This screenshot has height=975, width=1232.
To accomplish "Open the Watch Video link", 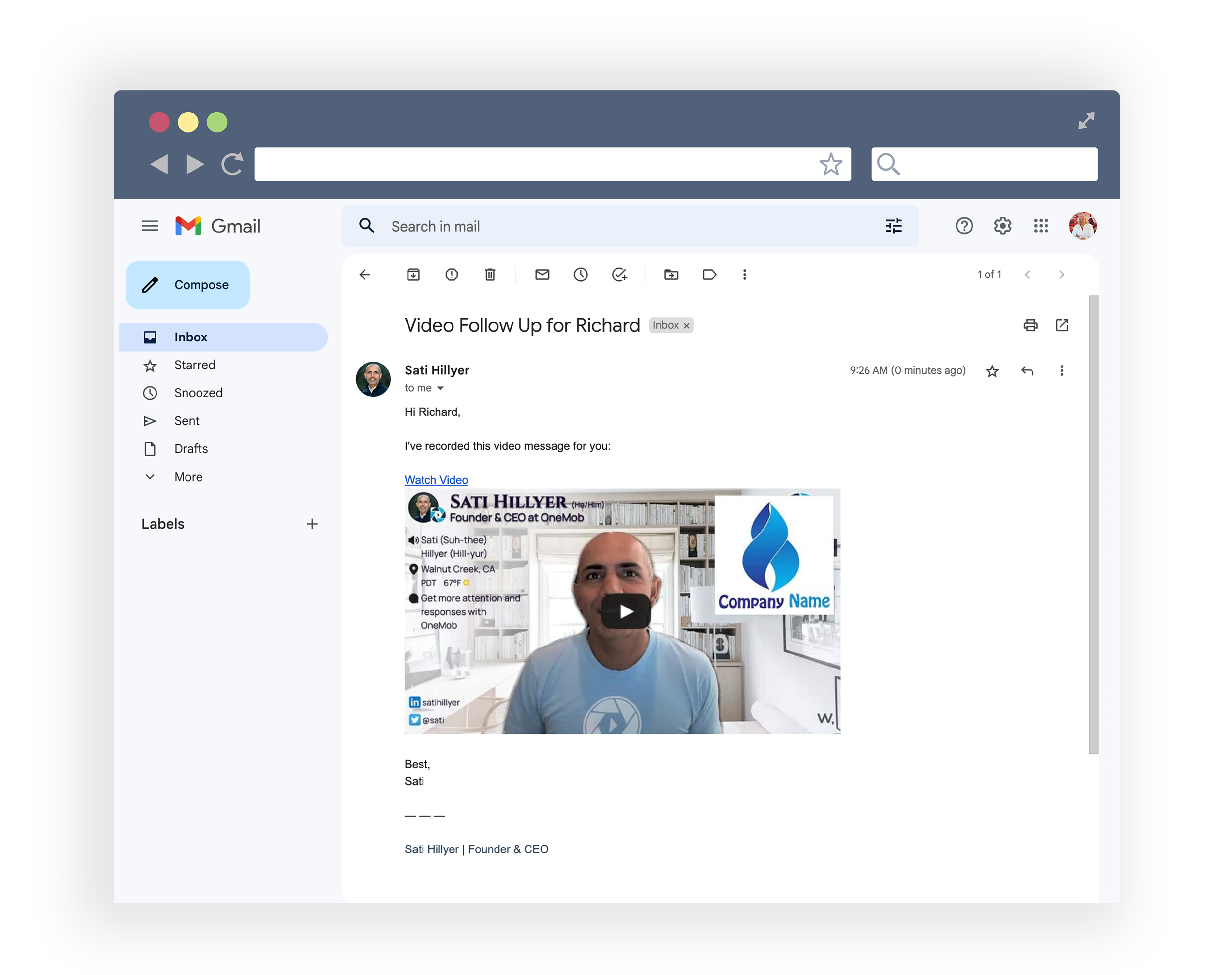I will 436,479.
